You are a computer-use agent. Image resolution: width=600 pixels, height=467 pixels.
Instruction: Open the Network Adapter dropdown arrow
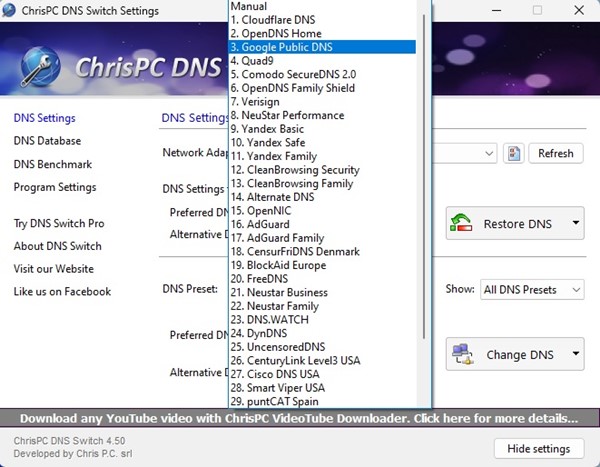(489, 153)
